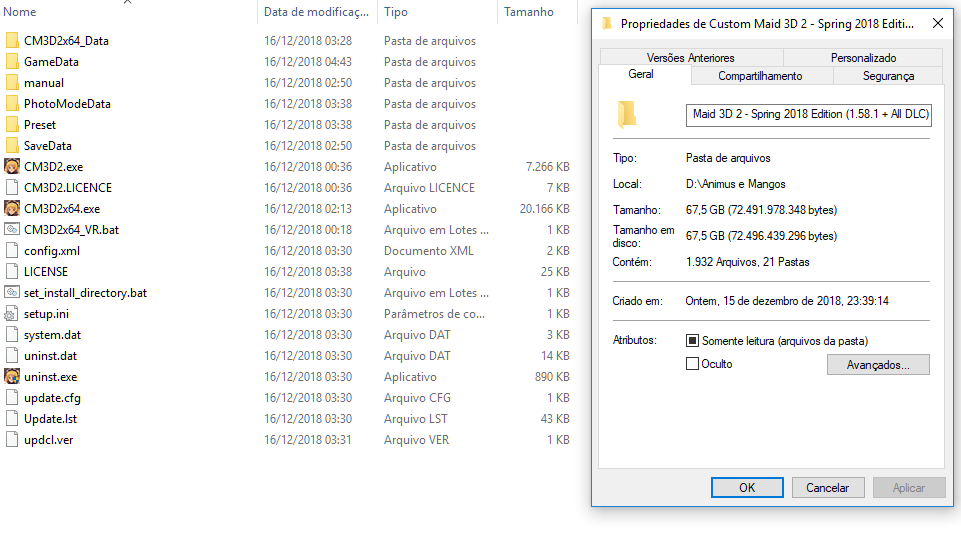Click the OK button
The height and width of the screenshot is (553, 961).
(x=747, y=487)
